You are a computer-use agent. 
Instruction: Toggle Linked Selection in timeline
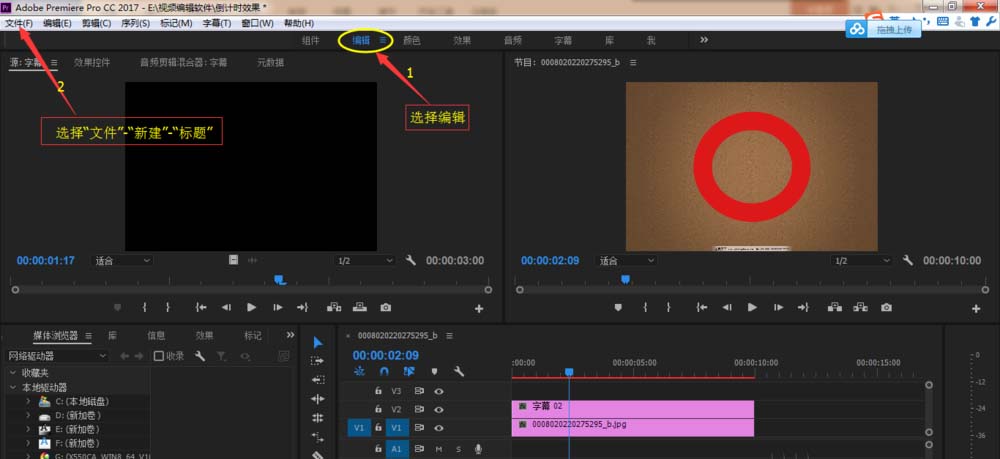click(x=409, y=371)
